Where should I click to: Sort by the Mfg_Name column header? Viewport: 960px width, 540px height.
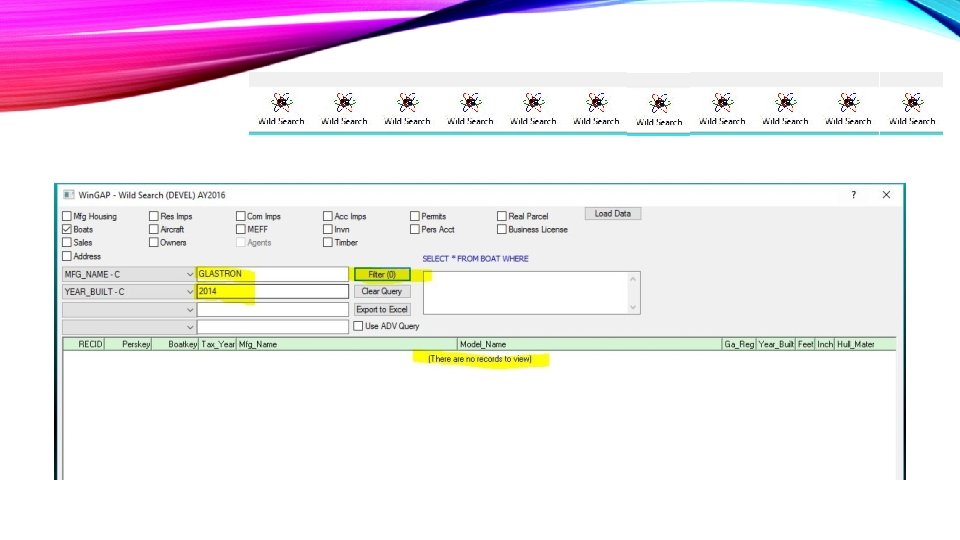click(x=347, y=344)
